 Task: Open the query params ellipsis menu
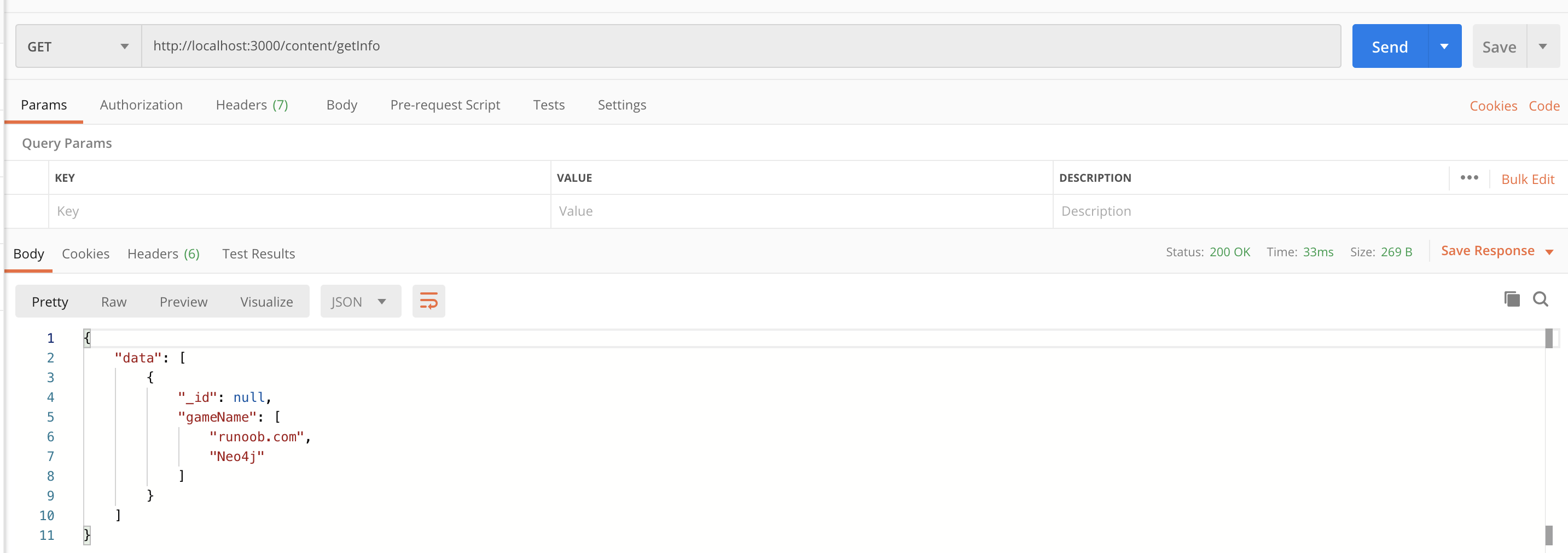pos(1470,178)
